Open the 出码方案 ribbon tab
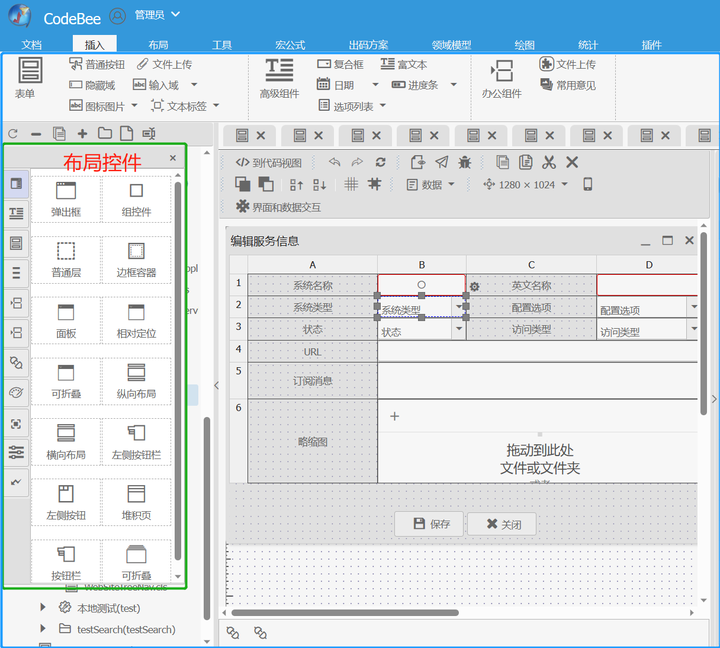Image resolution: width=720 pixels, height=648 pixels. click(x=368, y=45)
